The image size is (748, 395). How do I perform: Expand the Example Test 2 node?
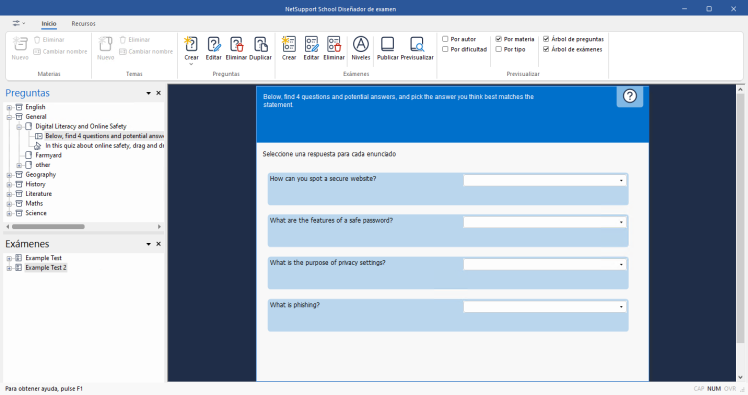coord(9,268)
